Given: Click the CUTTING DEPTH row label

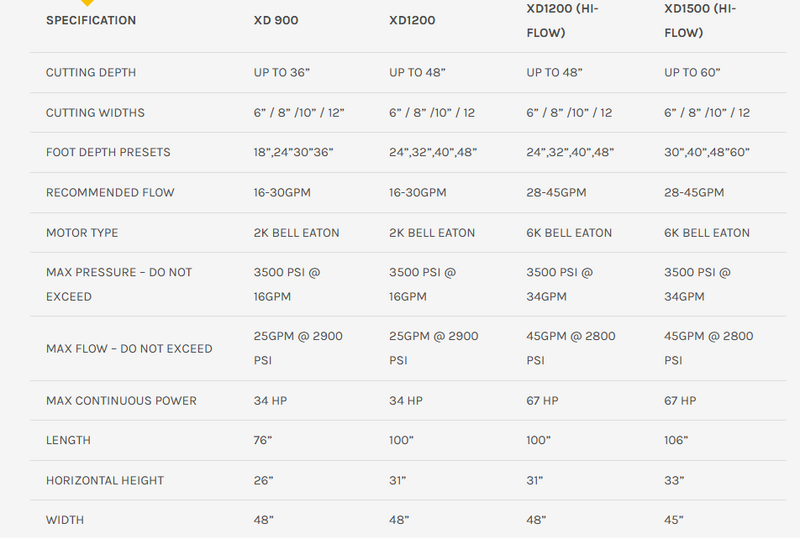Looking at the screenshot, I should [x=91, y=73].
